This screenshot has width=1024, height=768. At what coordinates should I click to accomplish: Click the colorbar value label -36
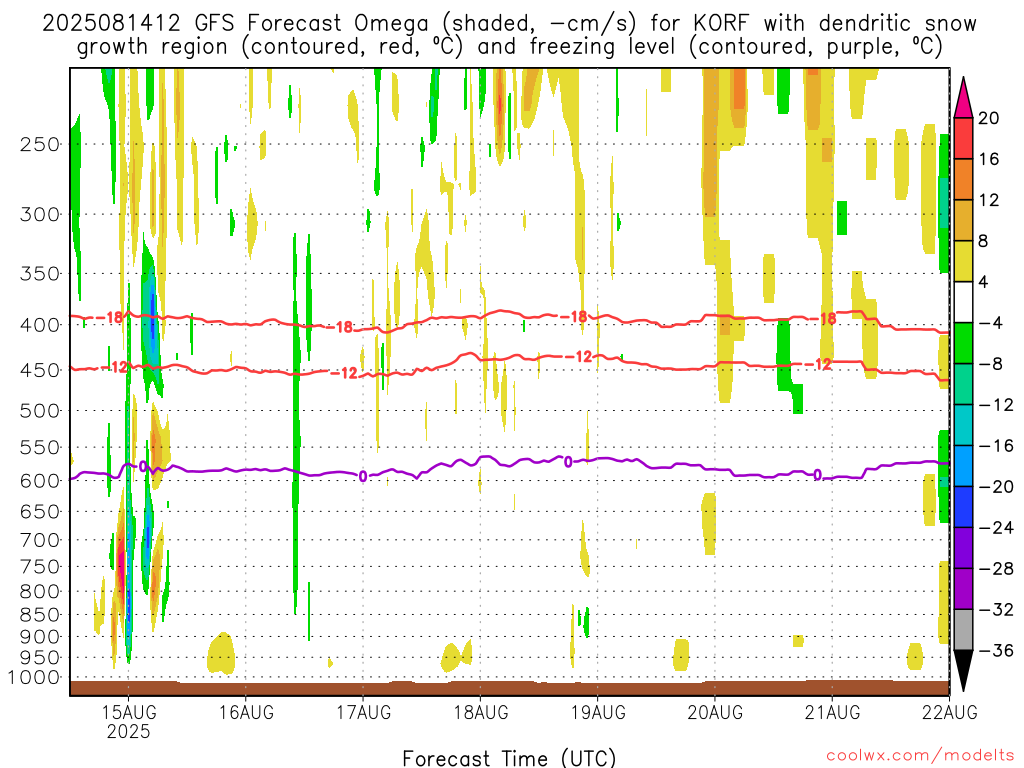pos(997,650)
